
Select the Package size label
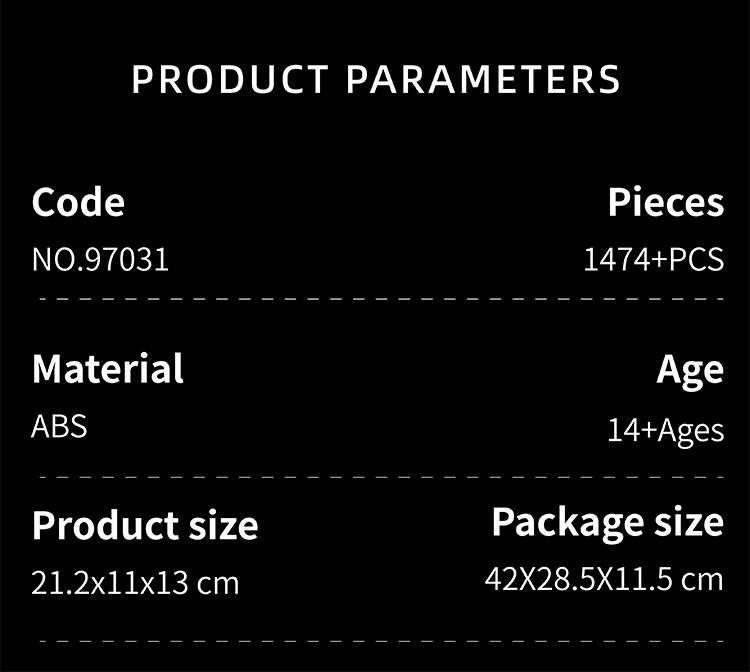tap(607, 522)
